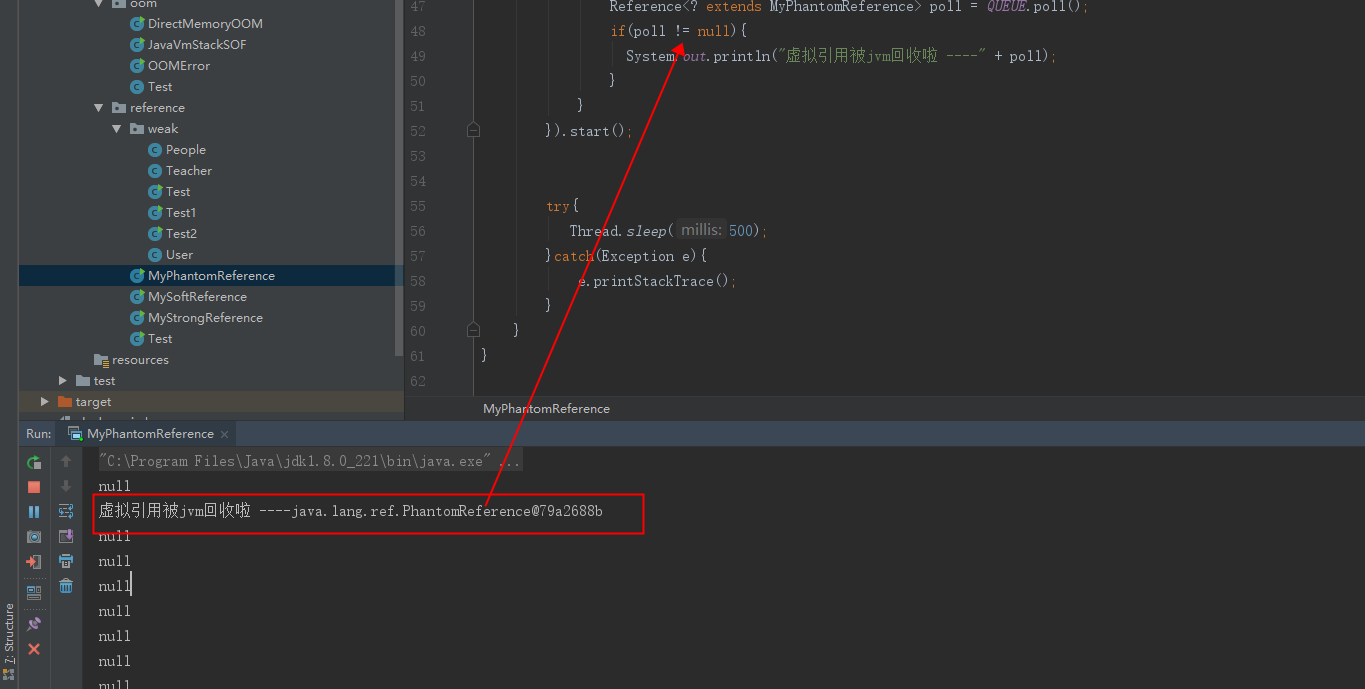Viewport: 1365px width, 689px height.
Task: Close the MyPhantomReference run tab
Action: (x=225, y=434)
